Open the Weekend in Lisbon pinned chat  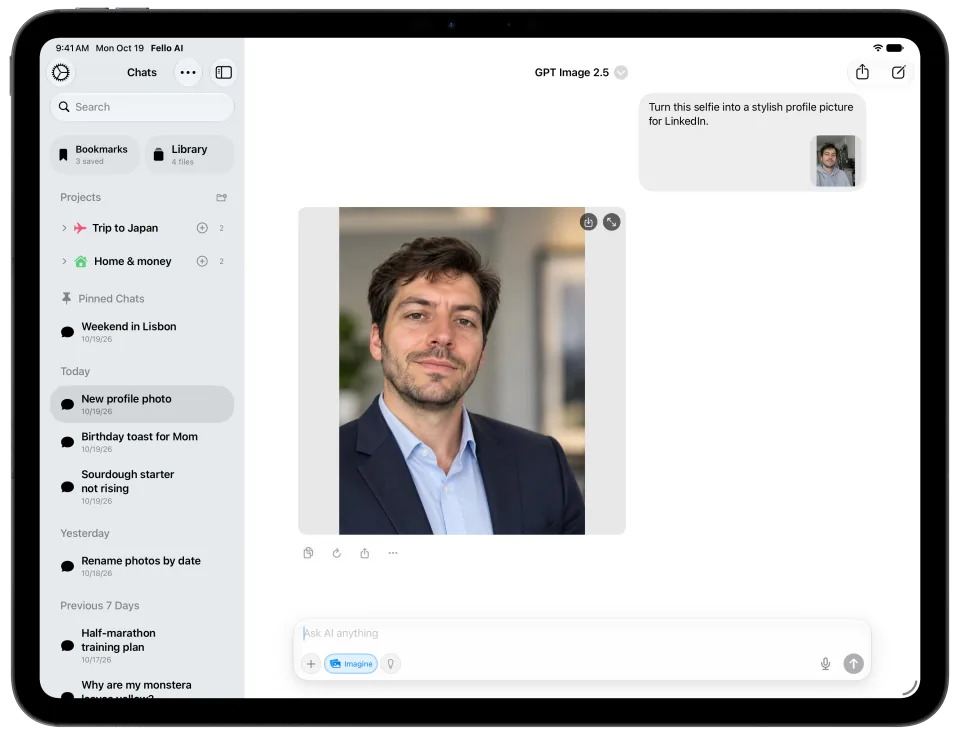click(142, 332)
